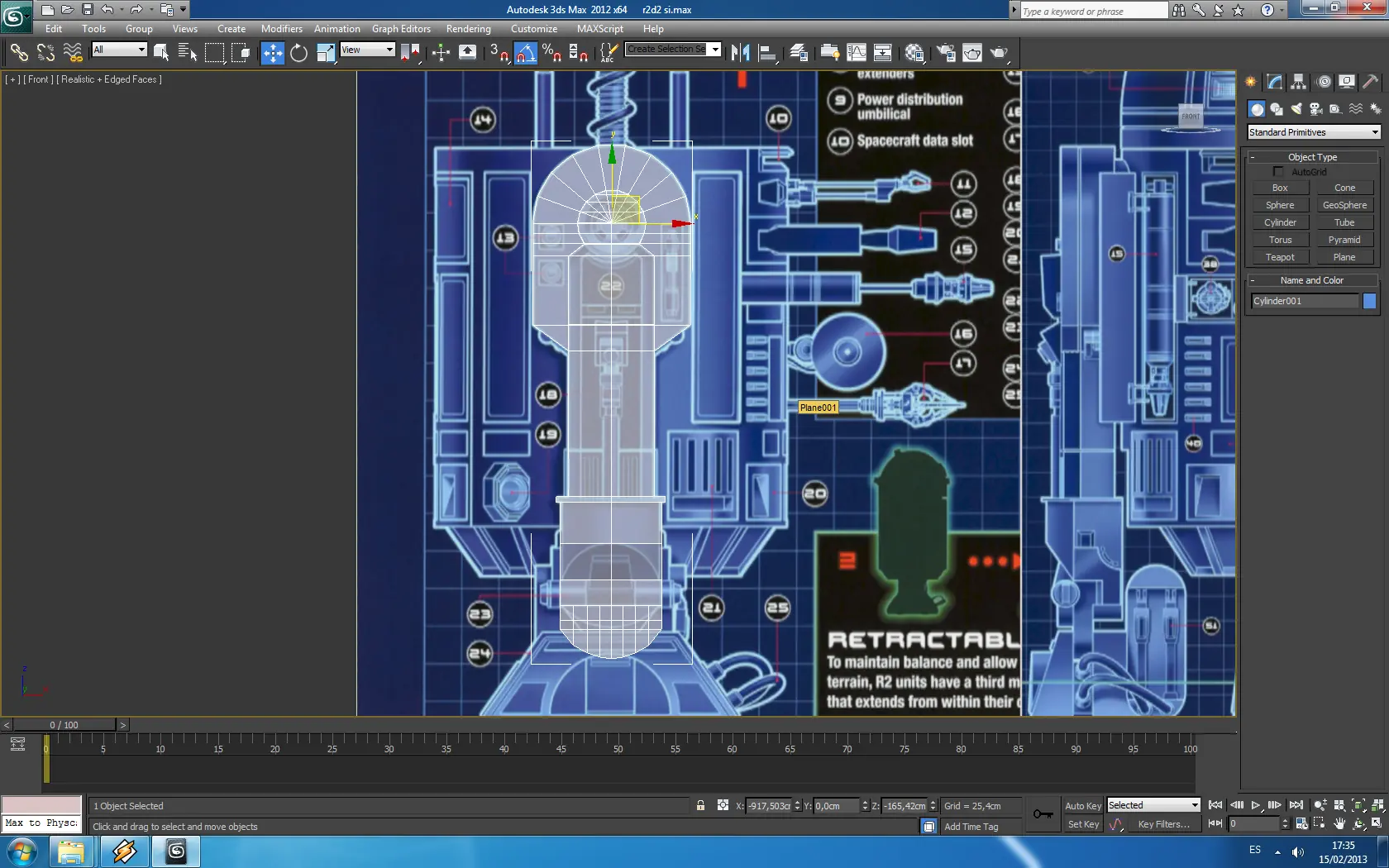Image resolution: width=1389 pixels, height=868 pixels.
Task: Toggle Angle Snap off
Action: tap(525, 53)
